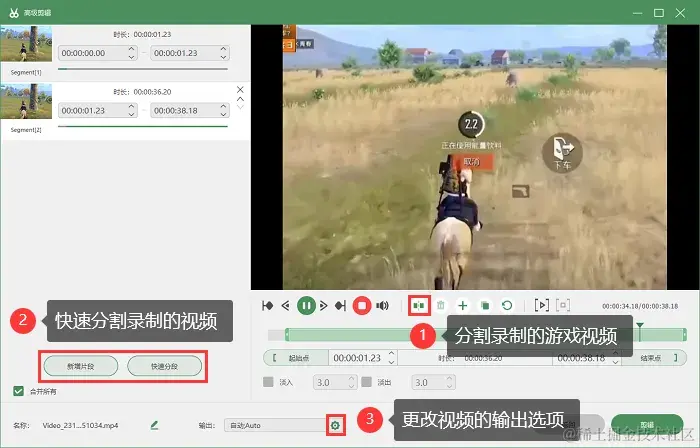
Task: Decrease Segment[2] end time 00:00:38.18
Action: [x=223, y=114]
